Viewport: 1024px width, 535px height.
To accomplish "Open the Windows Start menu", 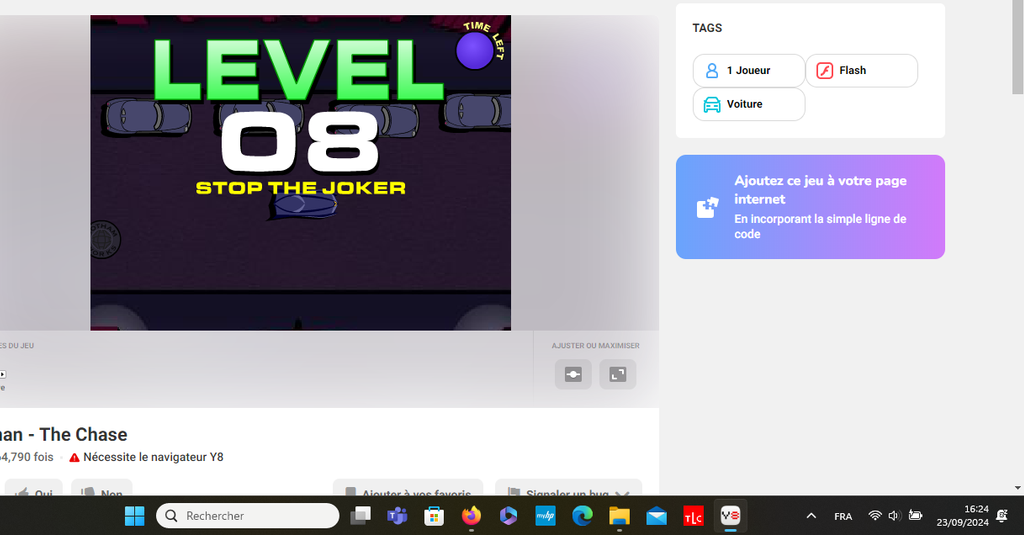I will coord(135,516).
